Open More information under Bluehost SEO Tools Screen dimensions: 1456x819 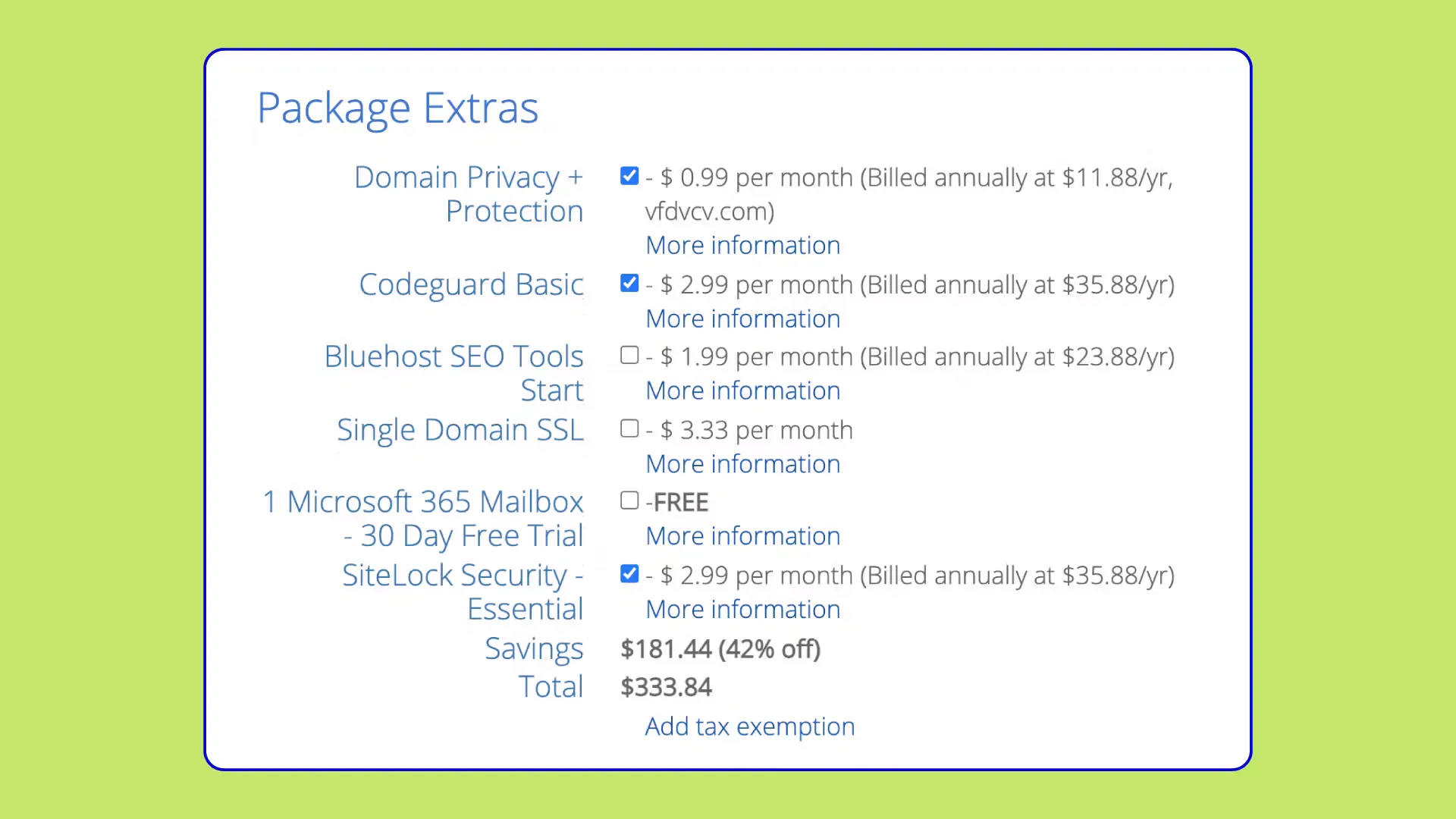pyautogui.click(x=742, y=391)
